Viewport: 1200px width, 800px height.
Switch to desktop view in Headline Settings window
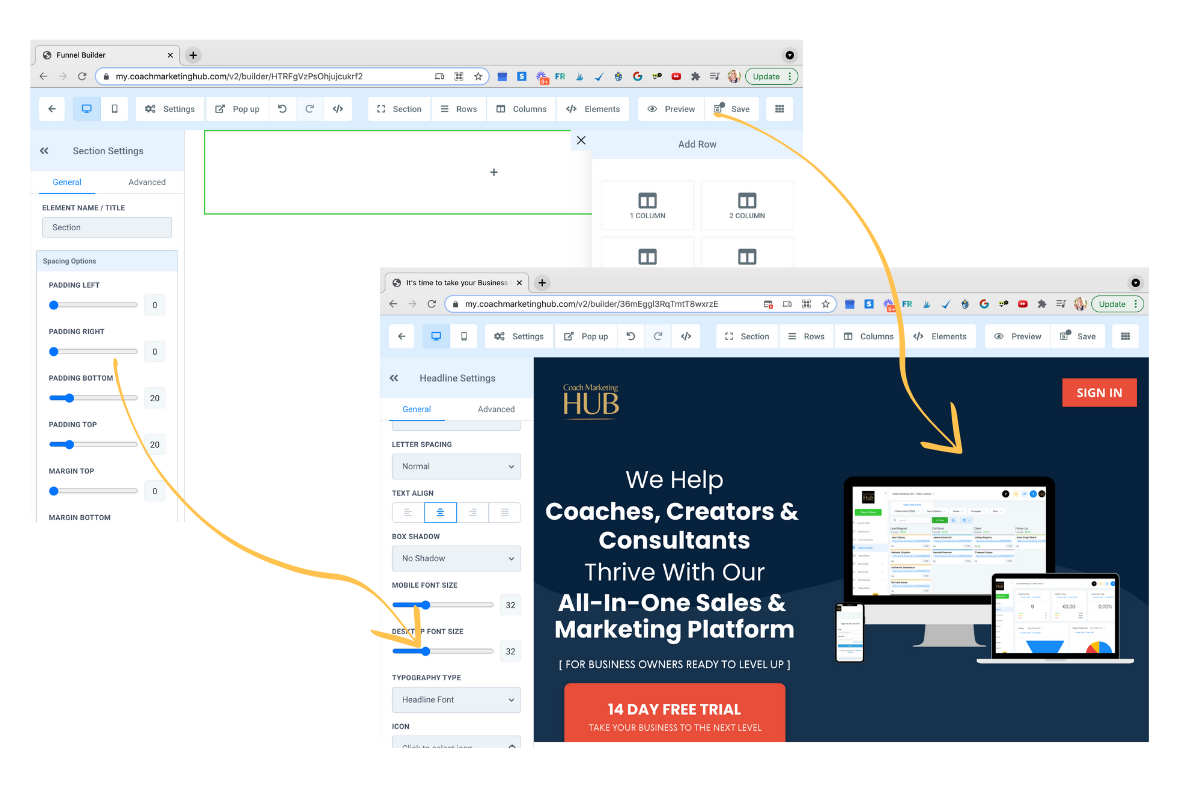436,336
